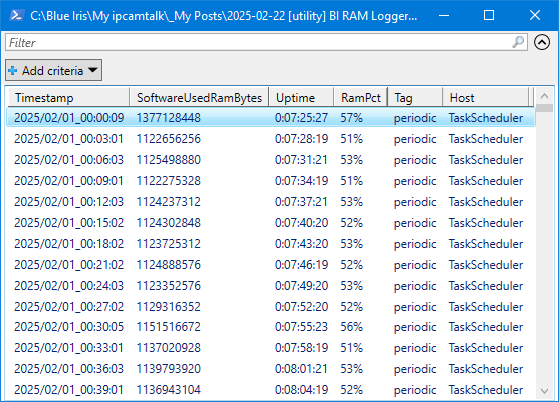Image resolution: width=559 pixels, height=402 pixels.
Task: Click RAM bytes value 1377128448
Action: (x=169, y=118)
